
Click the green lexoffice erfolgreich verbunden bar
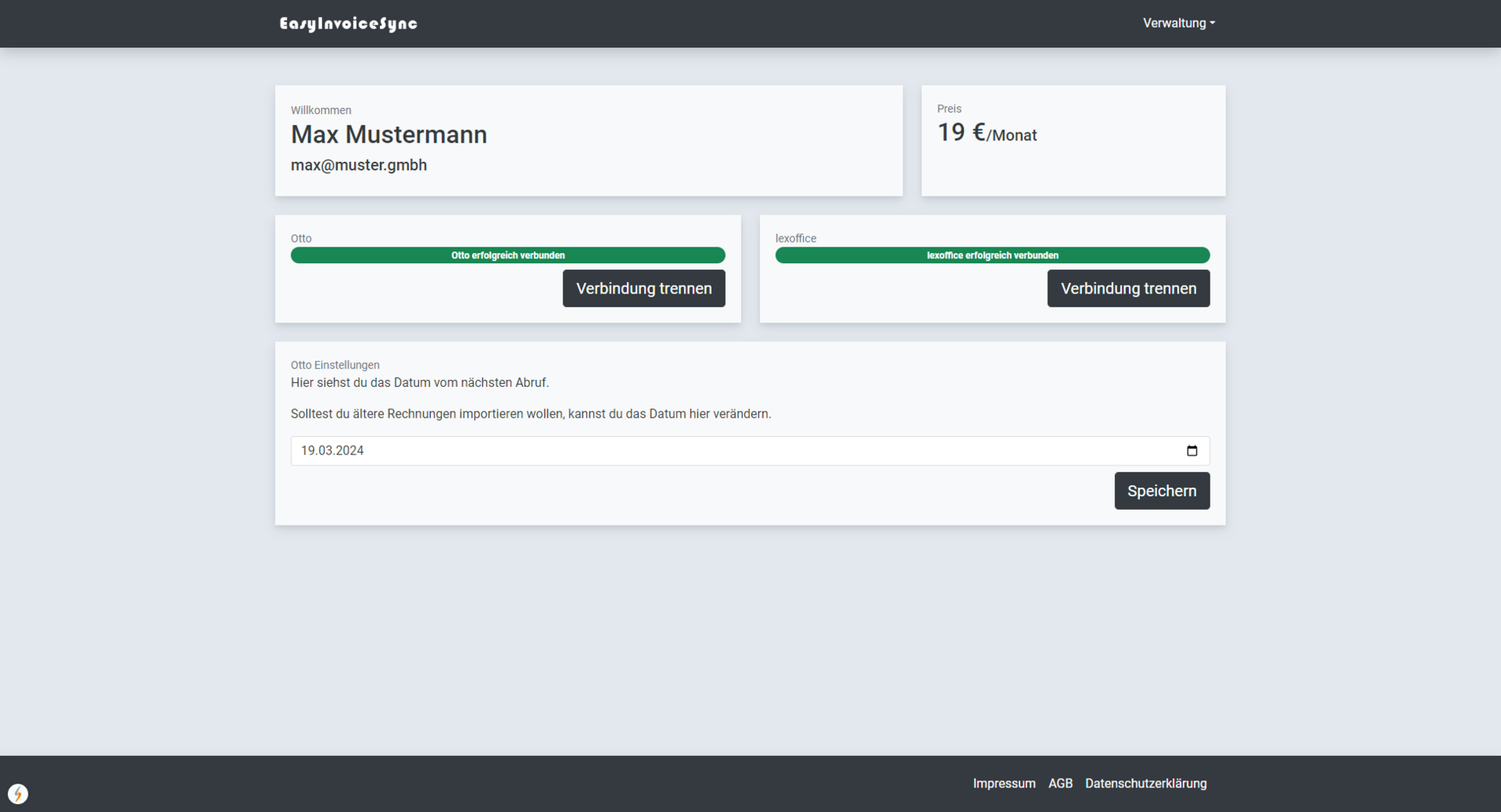[992, 255]
